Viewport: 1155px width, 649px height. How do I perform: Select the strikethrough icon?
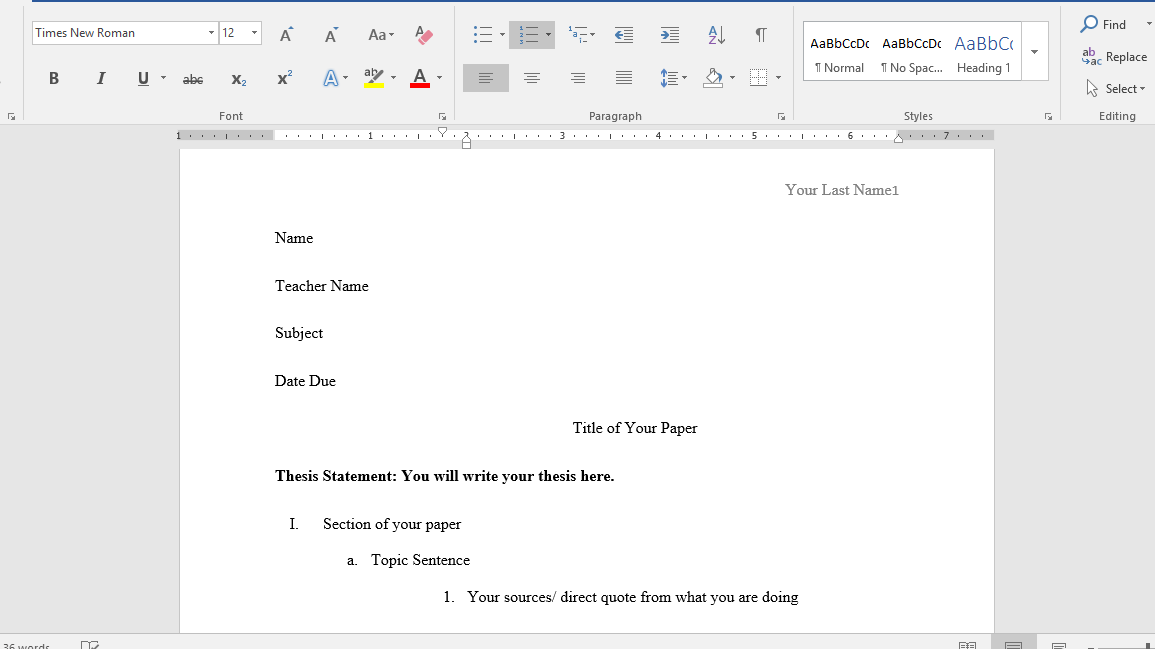[192, 77]
